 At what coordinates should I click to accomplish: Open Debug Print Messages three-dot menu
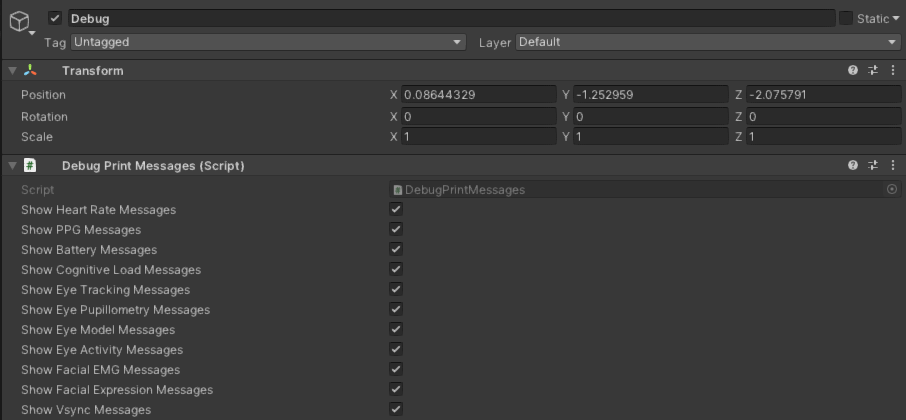click(x=893, y=165)
